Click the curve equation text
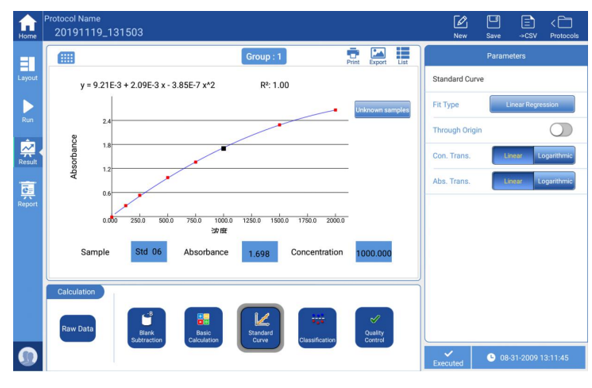 pyautogui.click(x=148, y=85)
